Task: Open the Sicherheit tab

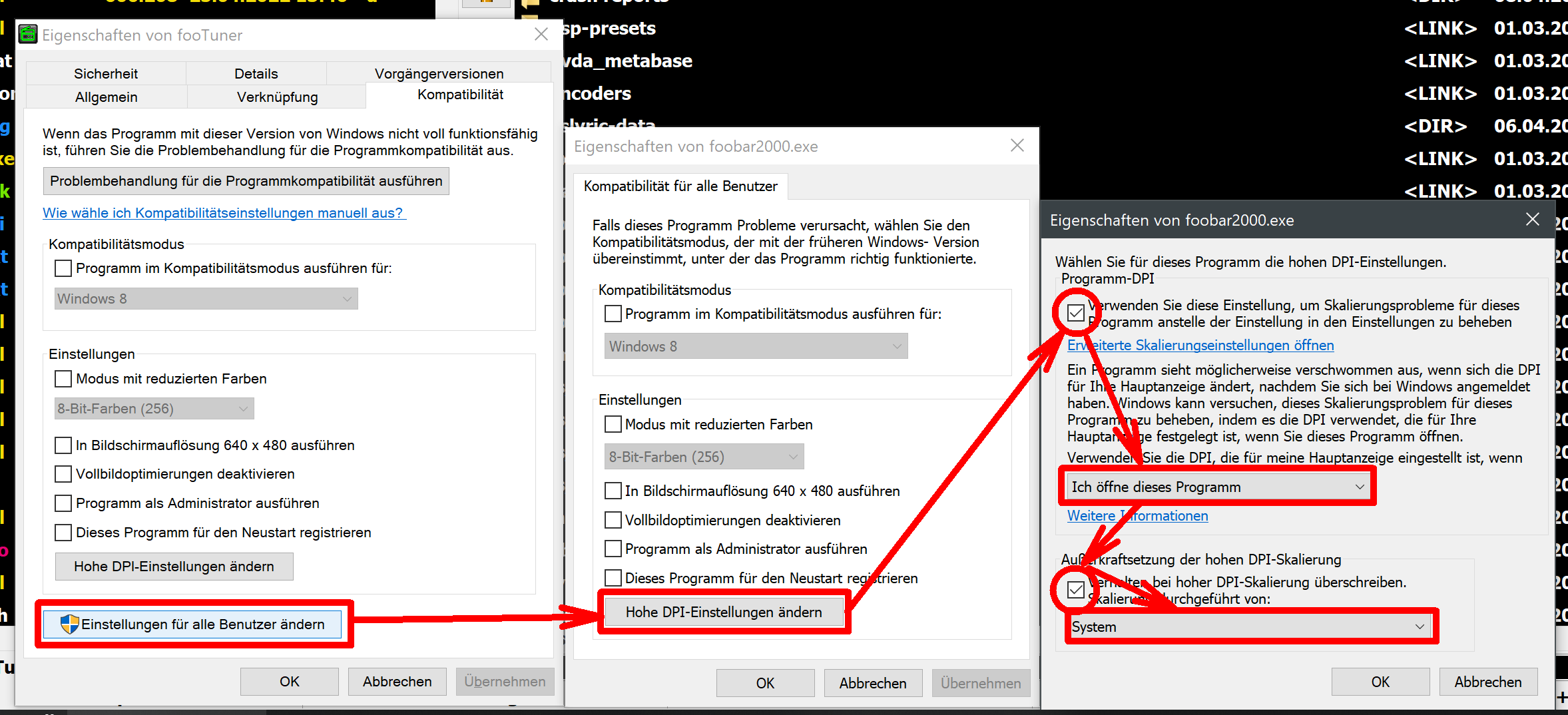Action: pos(106,73)
